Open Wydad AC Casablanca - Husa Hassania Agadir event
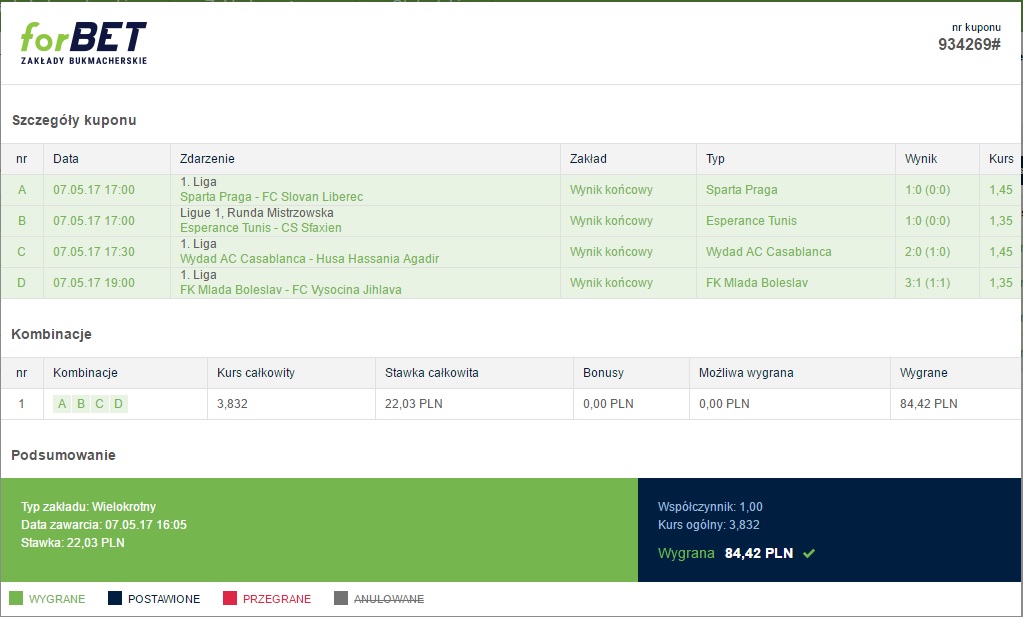The height and width of the screenshot is (617, 1023). pos(309,258)
